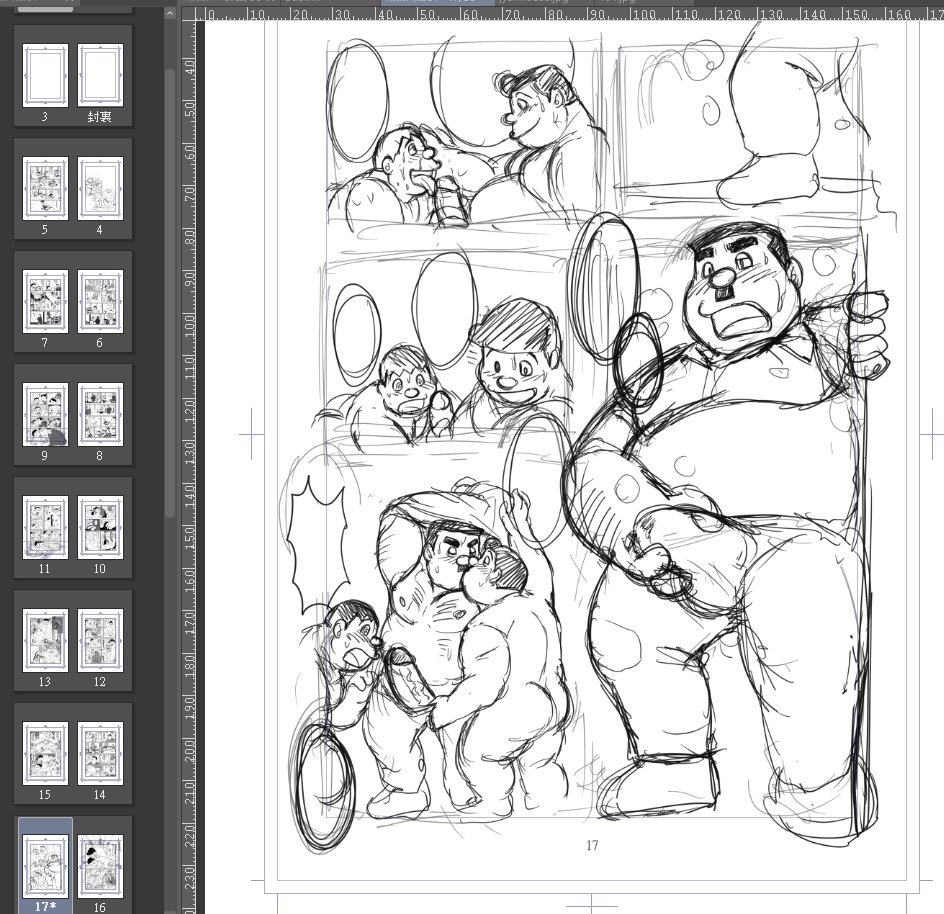Select page 8 thumbnail
The height and width of the screenshot is (914, 944).
pyautogui.click(x=100, y=414)
